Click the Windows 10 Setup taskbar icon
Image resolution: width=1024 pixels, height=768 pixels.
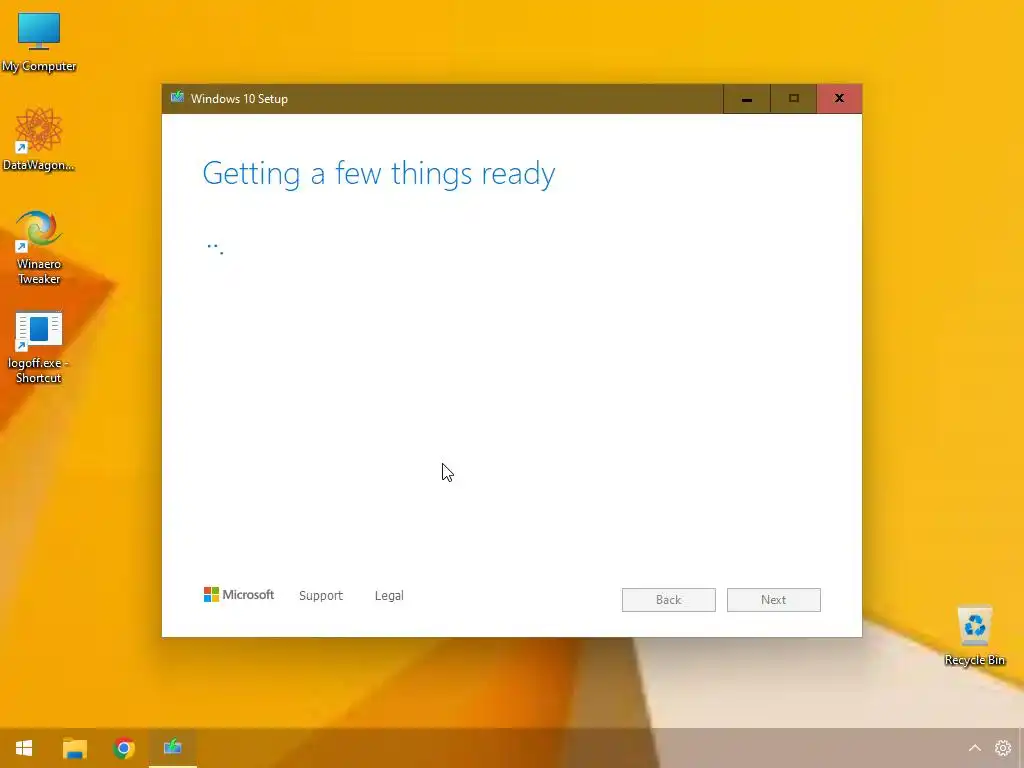point(172,748)
